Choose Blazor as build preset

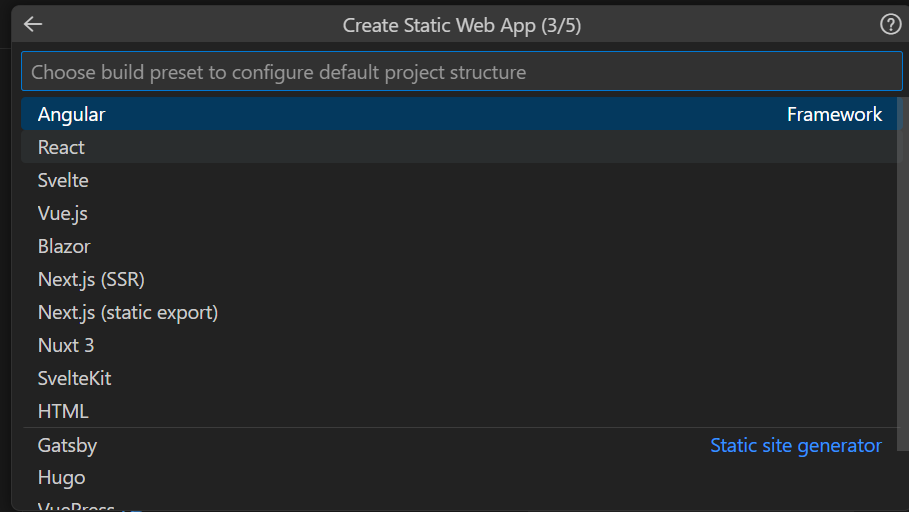(x=64, y=247)
